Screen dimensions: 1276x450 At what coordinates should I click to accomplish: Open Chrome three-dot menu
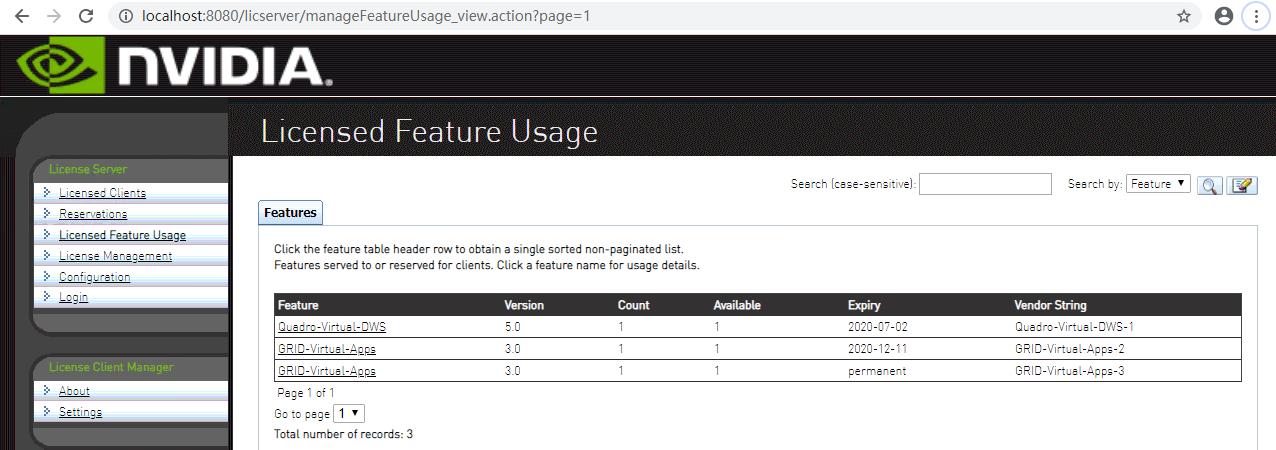pos(1256,16)
